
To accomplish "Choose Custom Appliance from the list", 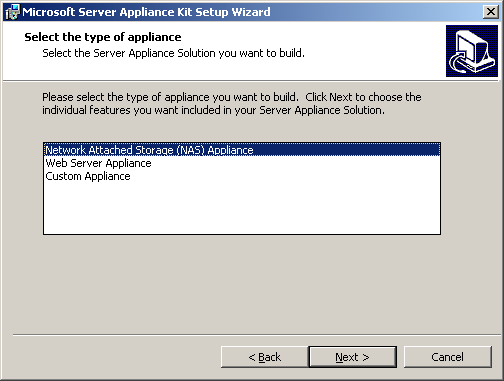I will click(x=88, y=176).
